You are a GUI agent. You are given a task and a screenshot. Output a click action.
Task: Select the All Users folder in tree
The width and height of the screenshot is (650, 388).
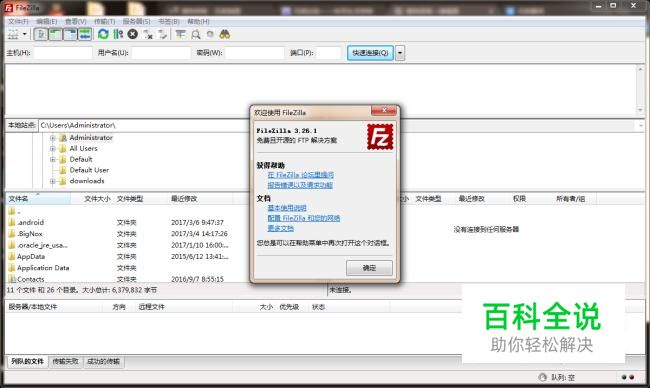click(83, 148)
